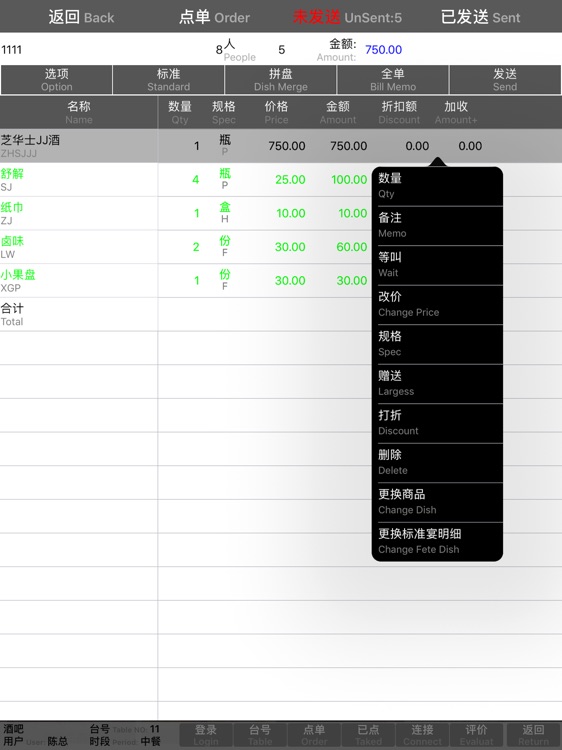Select the 舒解 SJ row

tap(186, 180)
